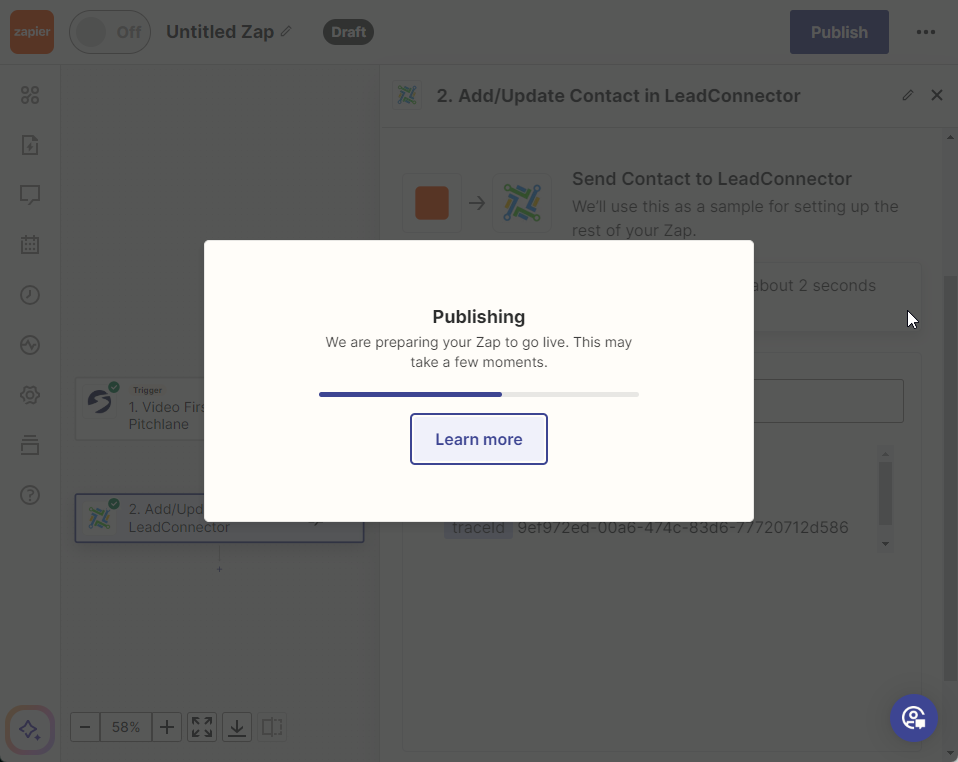This screenshot has height=762, width=958.
Task: Click the orange source app square icon
Action: (432, 203)
